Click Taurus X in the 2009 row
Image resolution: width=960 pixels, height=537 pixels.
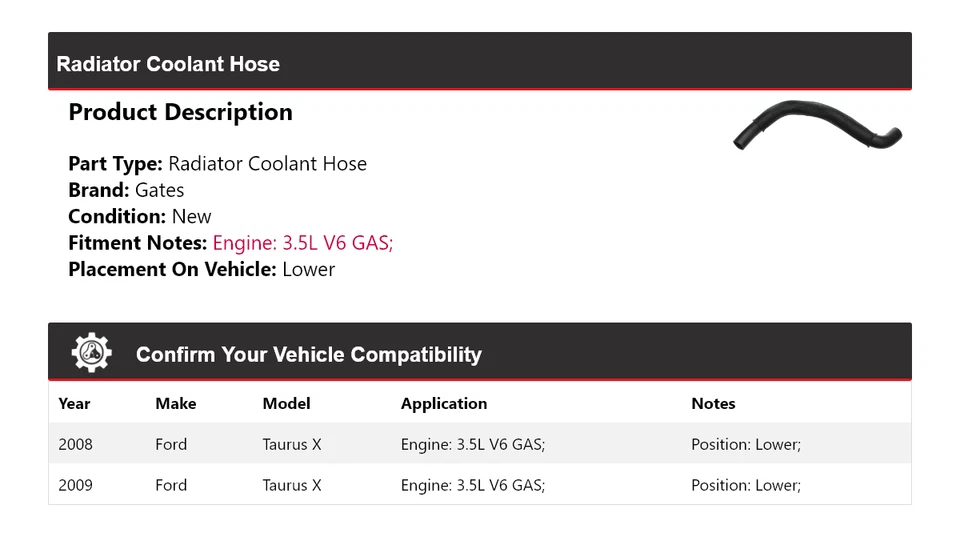point(292,485)
